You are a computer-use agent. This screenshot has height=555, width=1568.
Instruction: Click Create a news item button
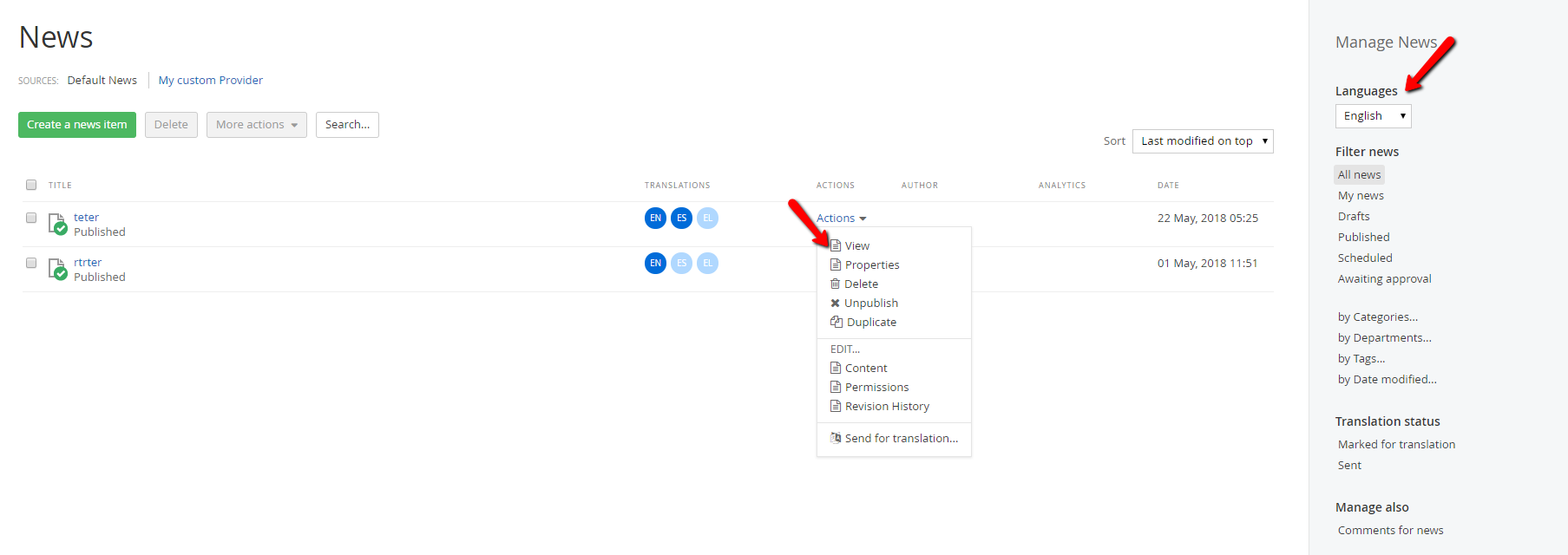[x=77, y=125]
